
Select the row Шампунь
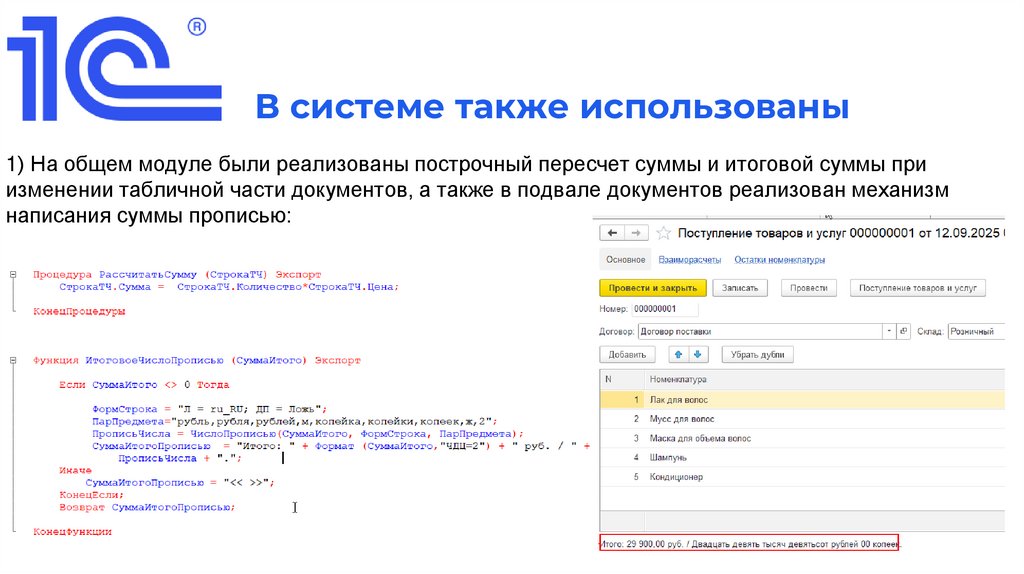[802, 458]
